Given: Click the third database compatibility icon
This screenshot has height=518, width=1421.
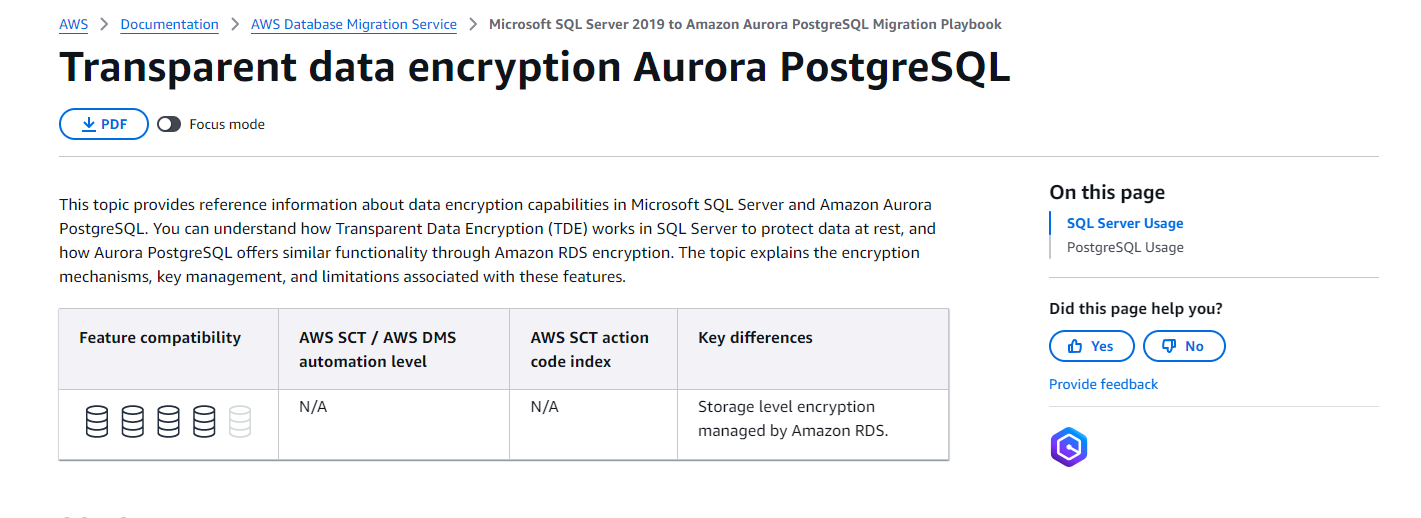Looking at the screenshot, I should coord(168,421).
